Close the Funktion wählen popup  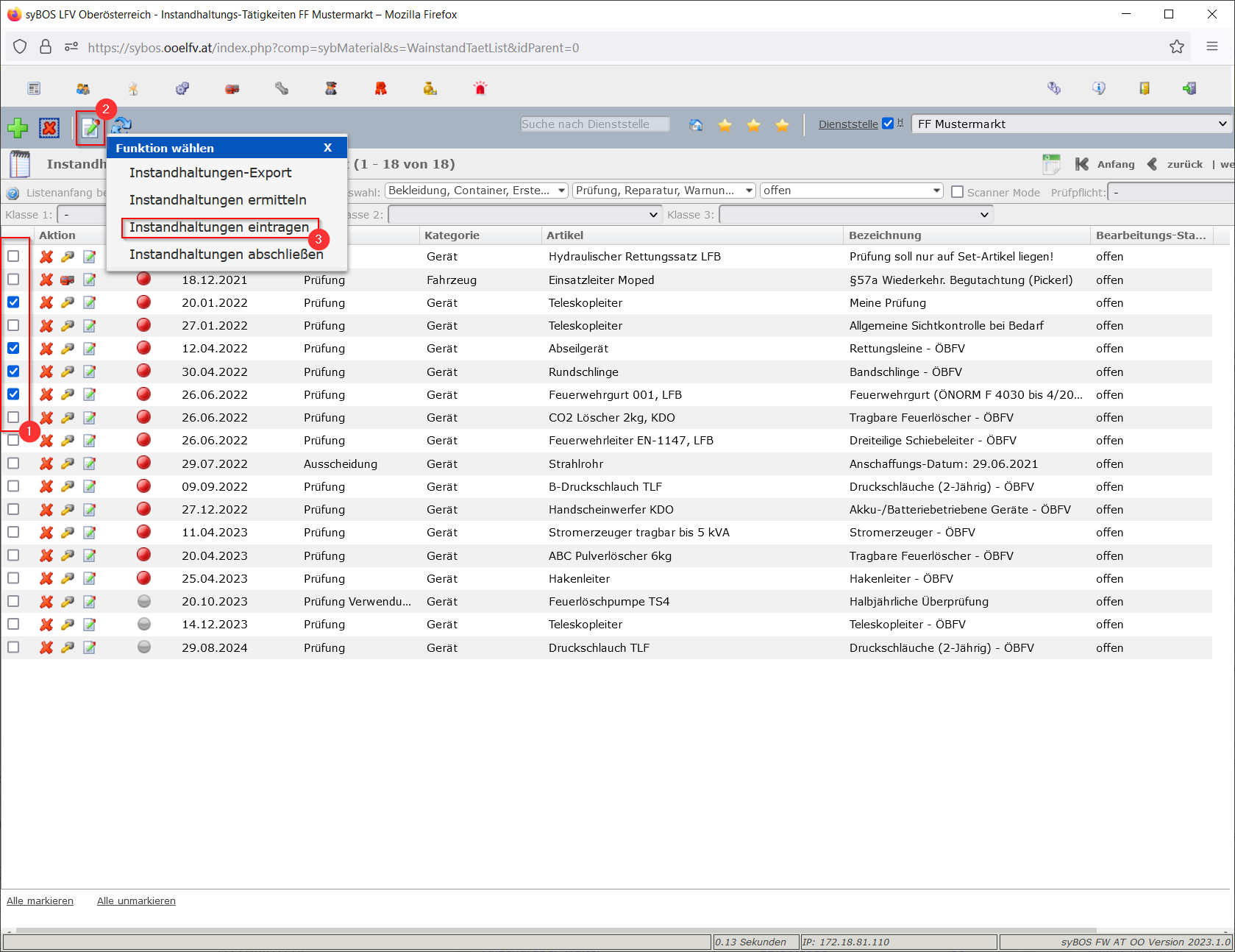point(328,148)
